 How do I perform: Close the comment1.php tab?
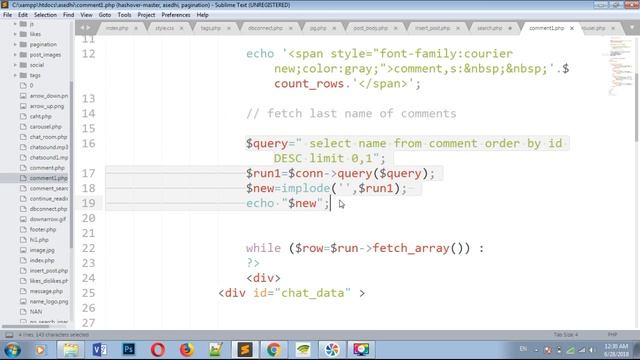(572, 28)
